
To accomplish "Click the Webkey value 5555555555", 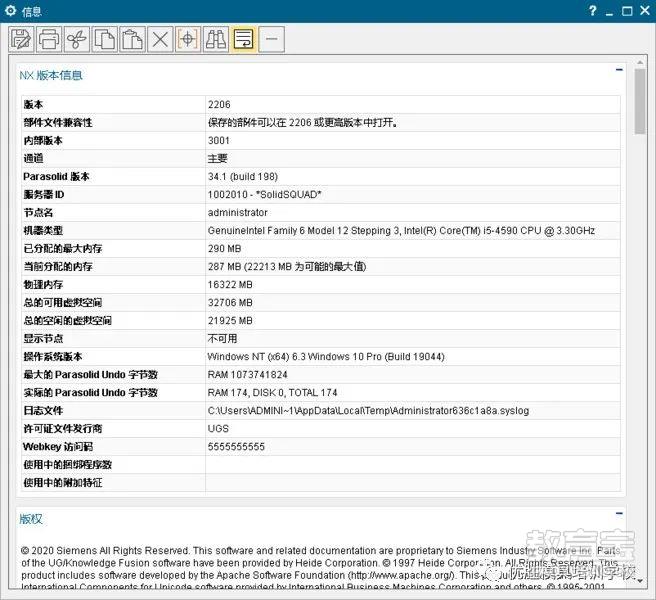I will coord(236,446).
